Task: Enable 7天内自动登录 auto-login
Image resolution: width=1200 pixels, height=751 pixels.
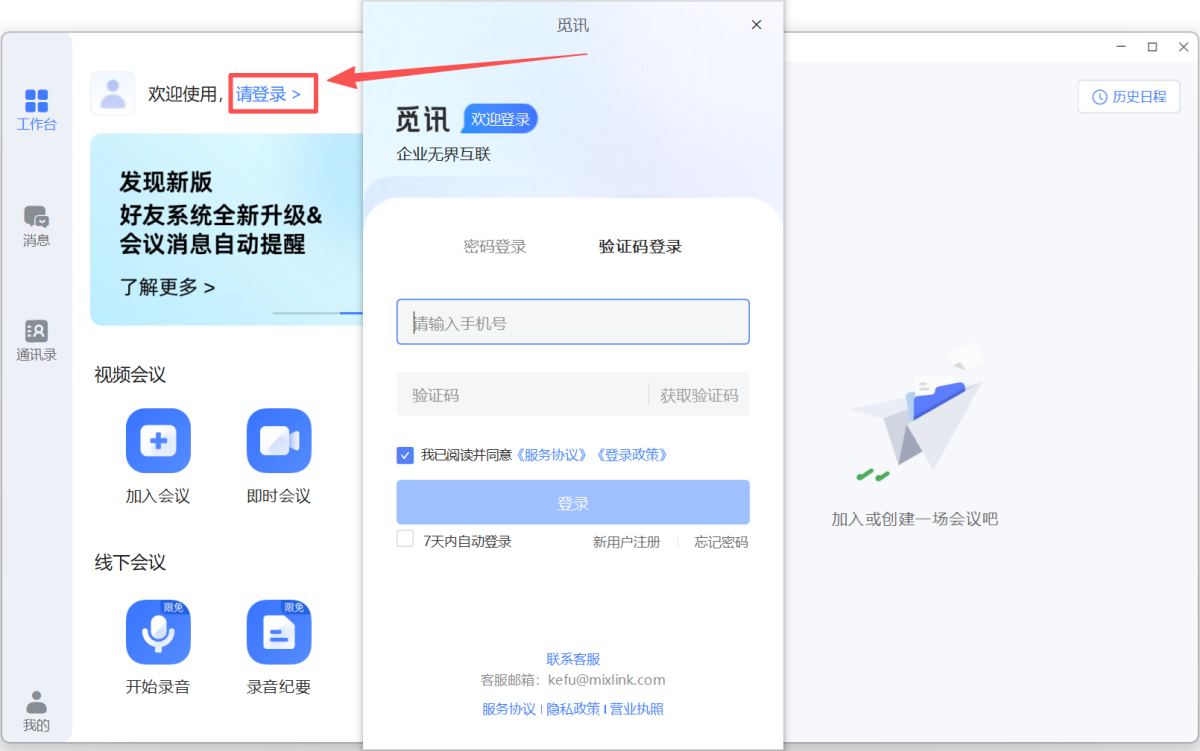Action: pyautogui.click(x=405, y=538)
